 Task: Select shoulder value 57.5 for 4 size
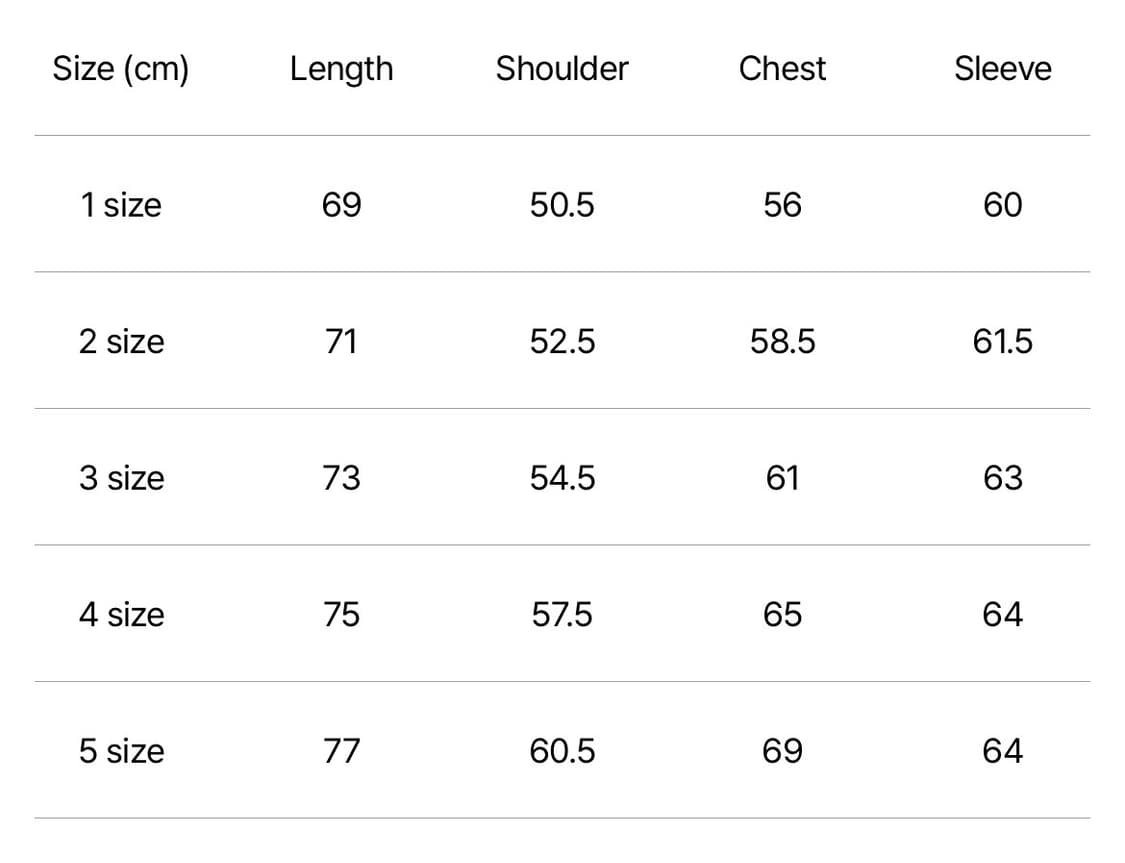pos(562,614)
